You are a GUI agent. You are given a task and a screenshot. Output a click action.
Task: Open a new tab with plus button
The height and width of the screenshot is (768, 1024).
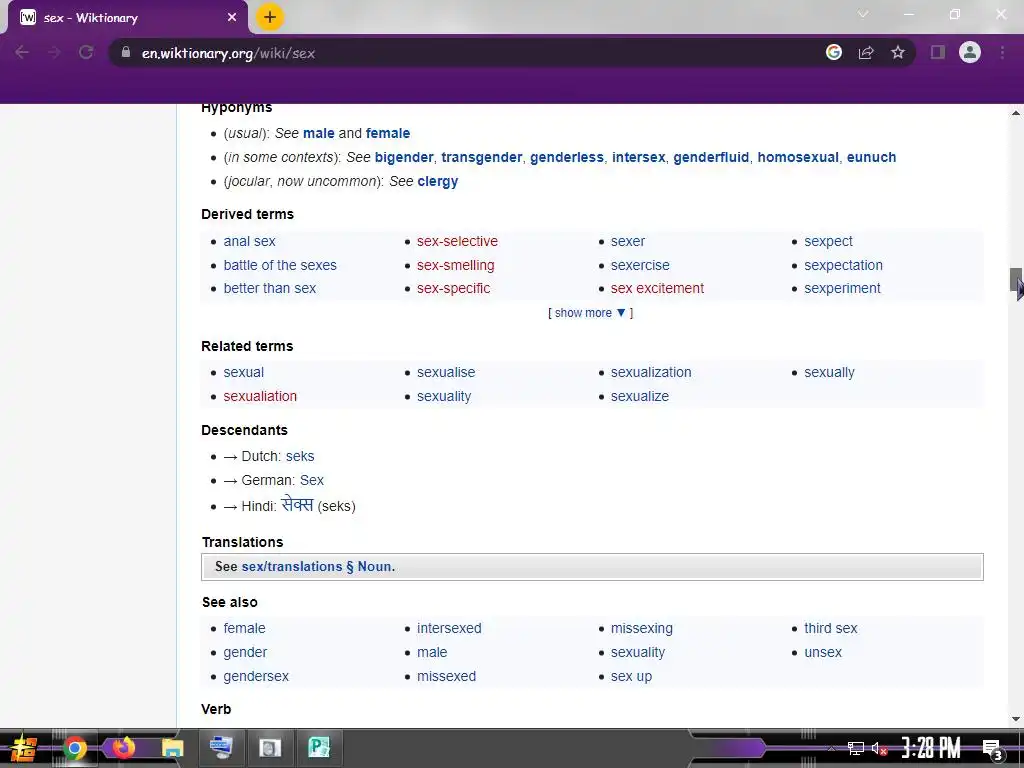[x=270, y=17]
